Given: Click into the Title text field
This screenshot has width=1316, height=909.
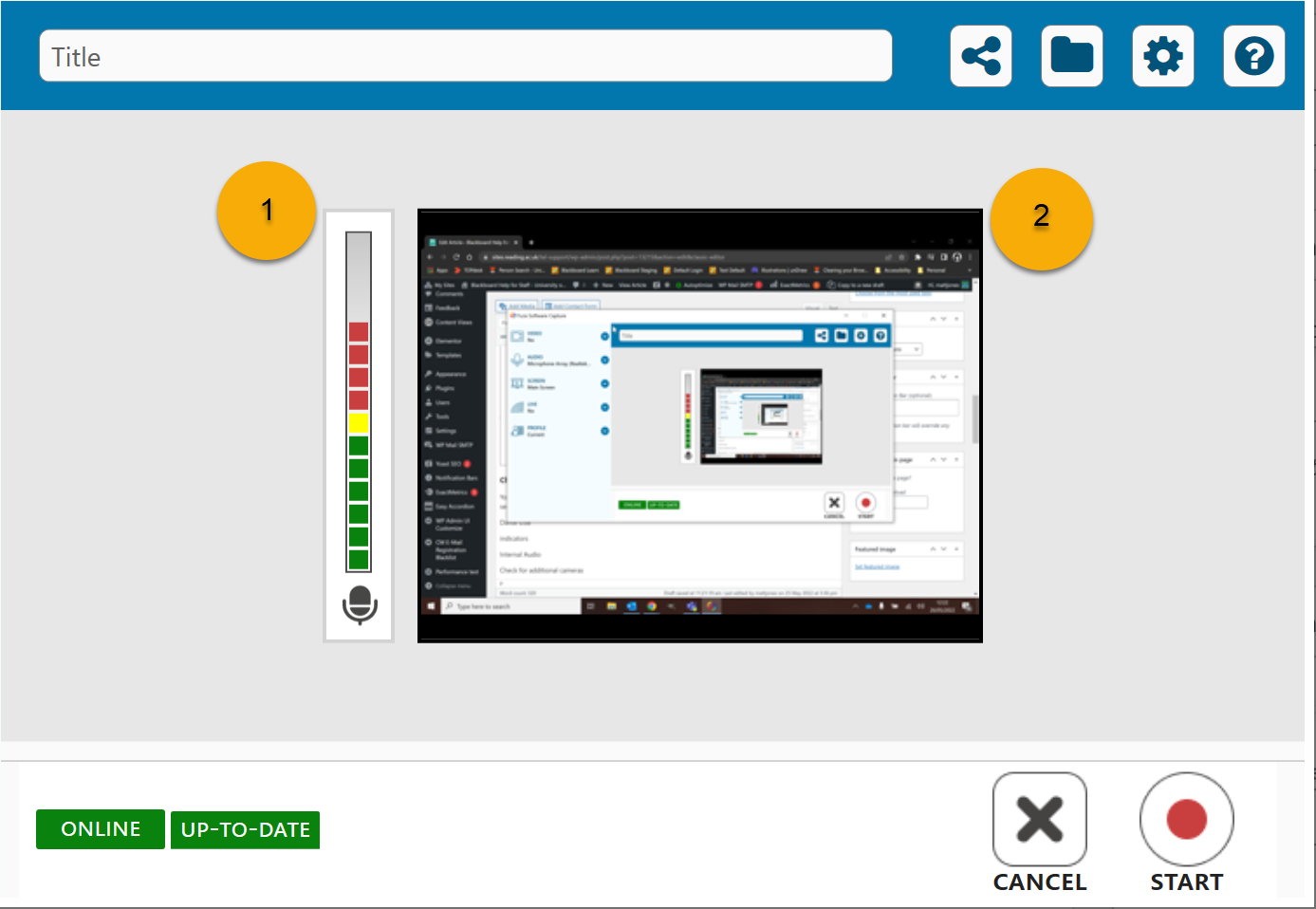Looking at the screenshot, I should 465,56.
